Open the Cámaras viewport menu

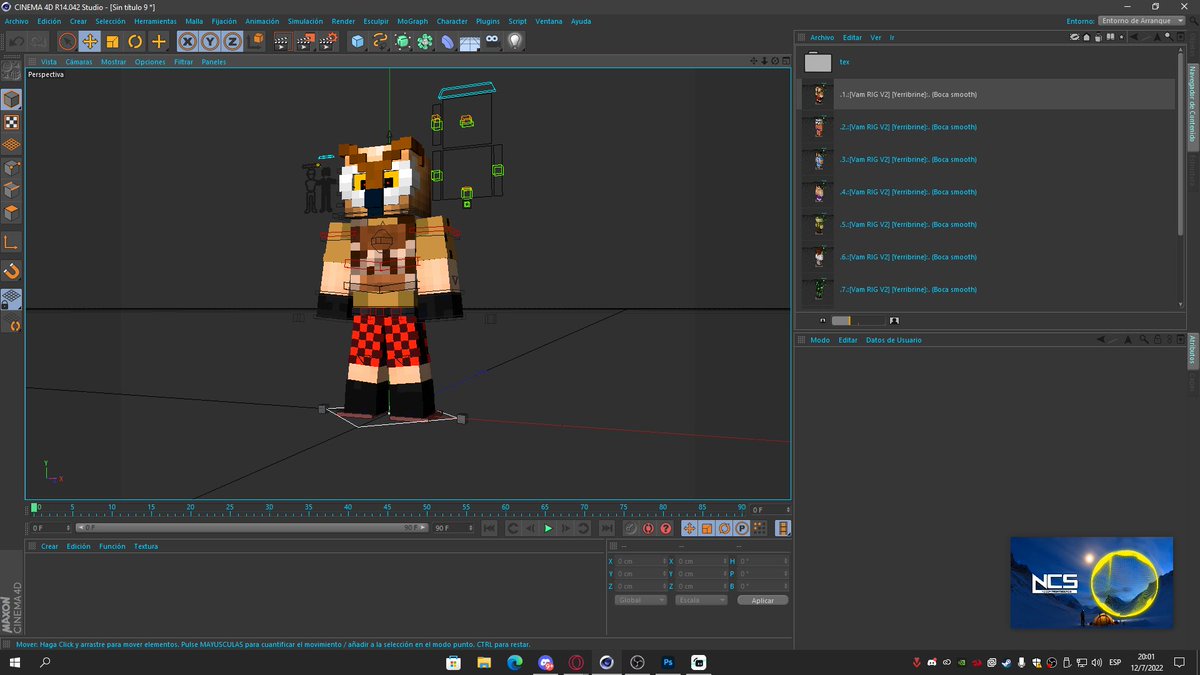(79, 62)
